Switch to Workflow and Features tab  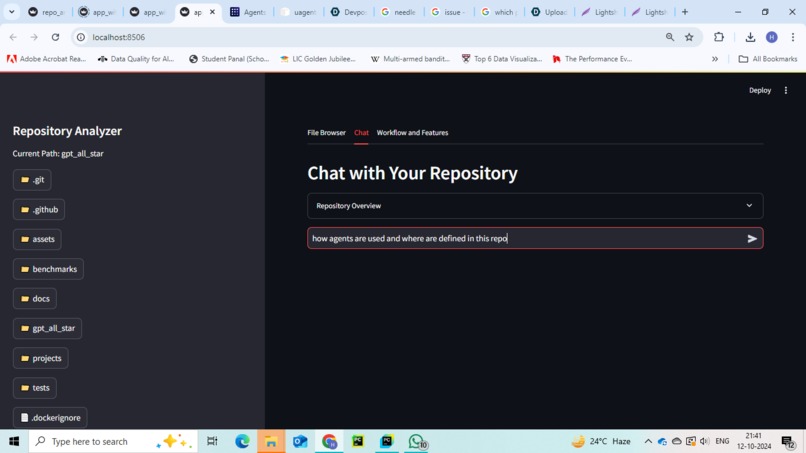point(412,133)
